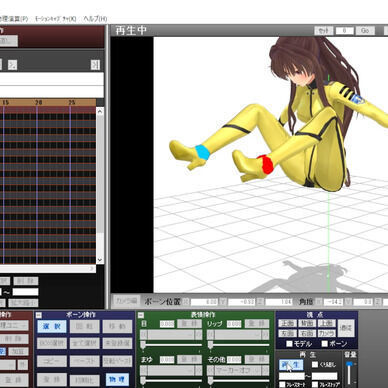Screen dimensions: 388x388
Task: Click the previous-morph arrow beside 目 dropdown
Action: [143, 334]
